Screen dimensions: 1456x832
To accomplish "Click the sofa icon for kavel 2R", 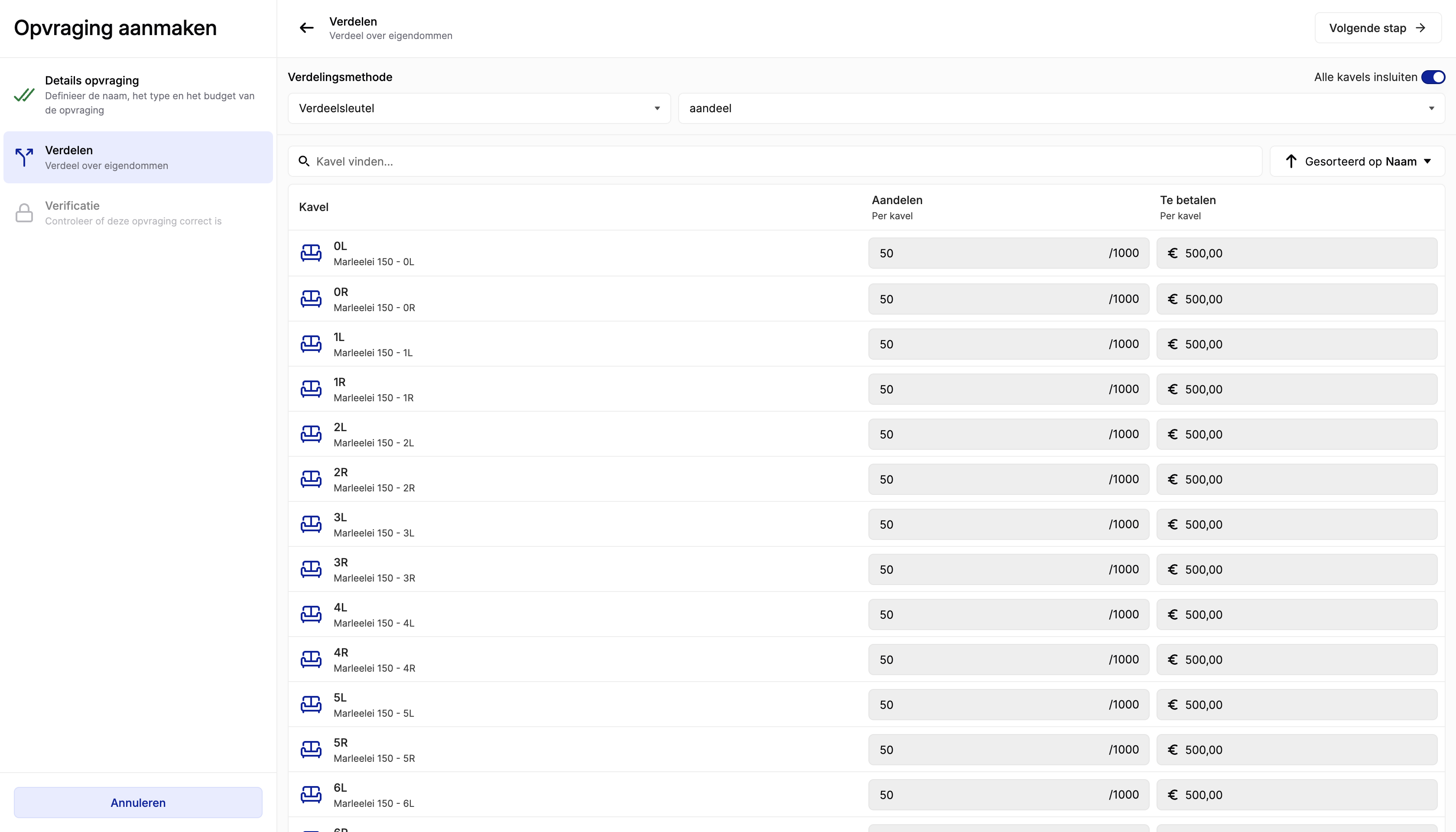I will point(311,479).
